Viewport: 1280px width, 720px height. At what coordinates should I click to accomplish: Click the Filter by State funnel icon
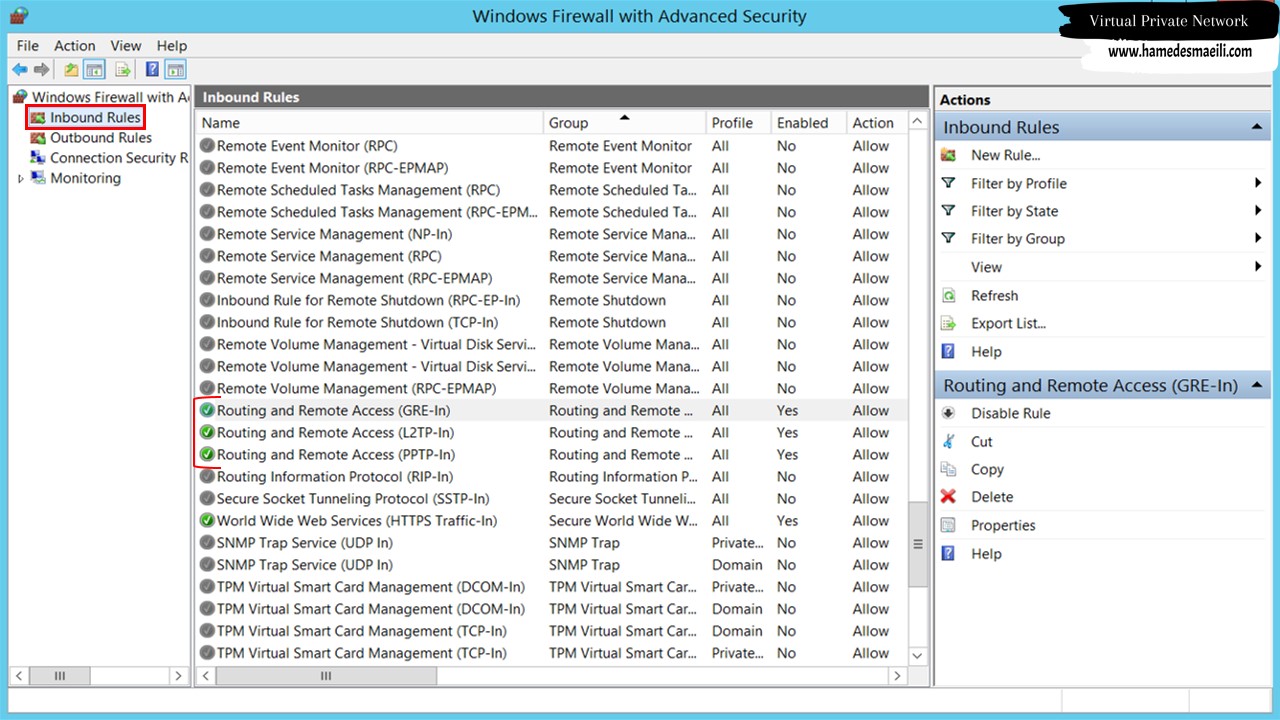click(949, 211)
